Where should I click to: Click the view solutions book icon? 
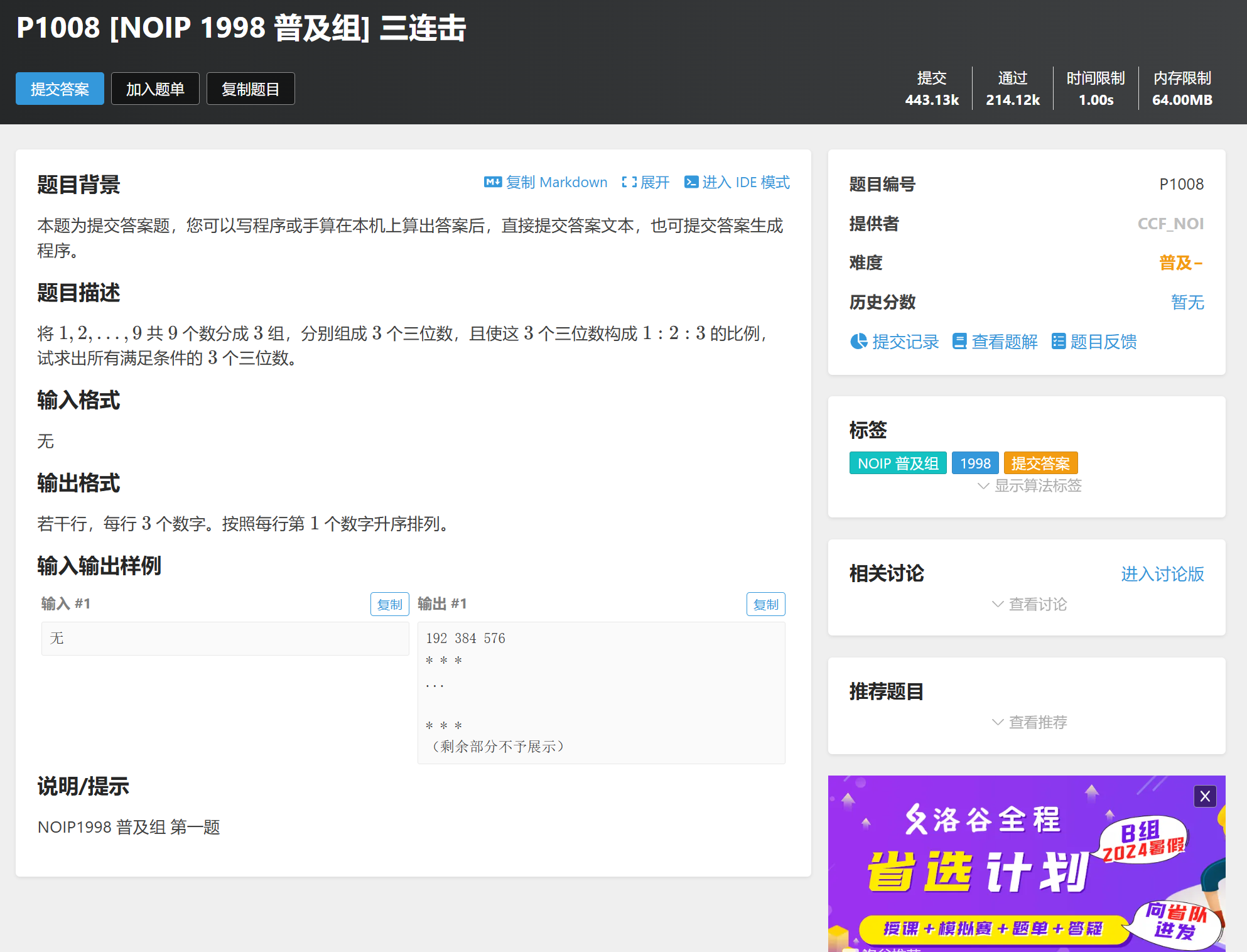[959, 341]
